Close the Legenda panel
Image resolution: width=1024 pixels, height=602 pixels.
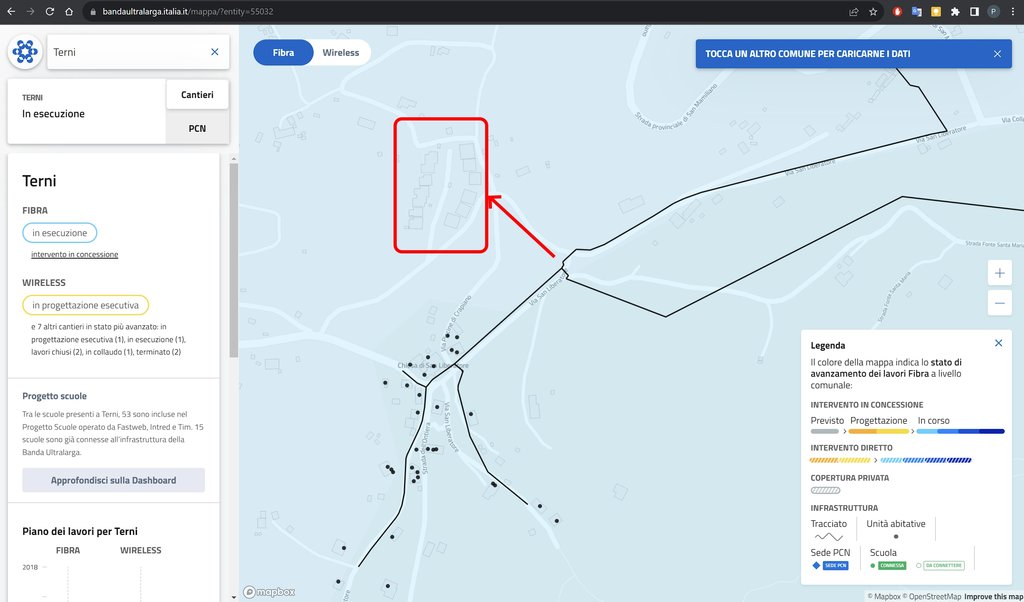point(998,343)
